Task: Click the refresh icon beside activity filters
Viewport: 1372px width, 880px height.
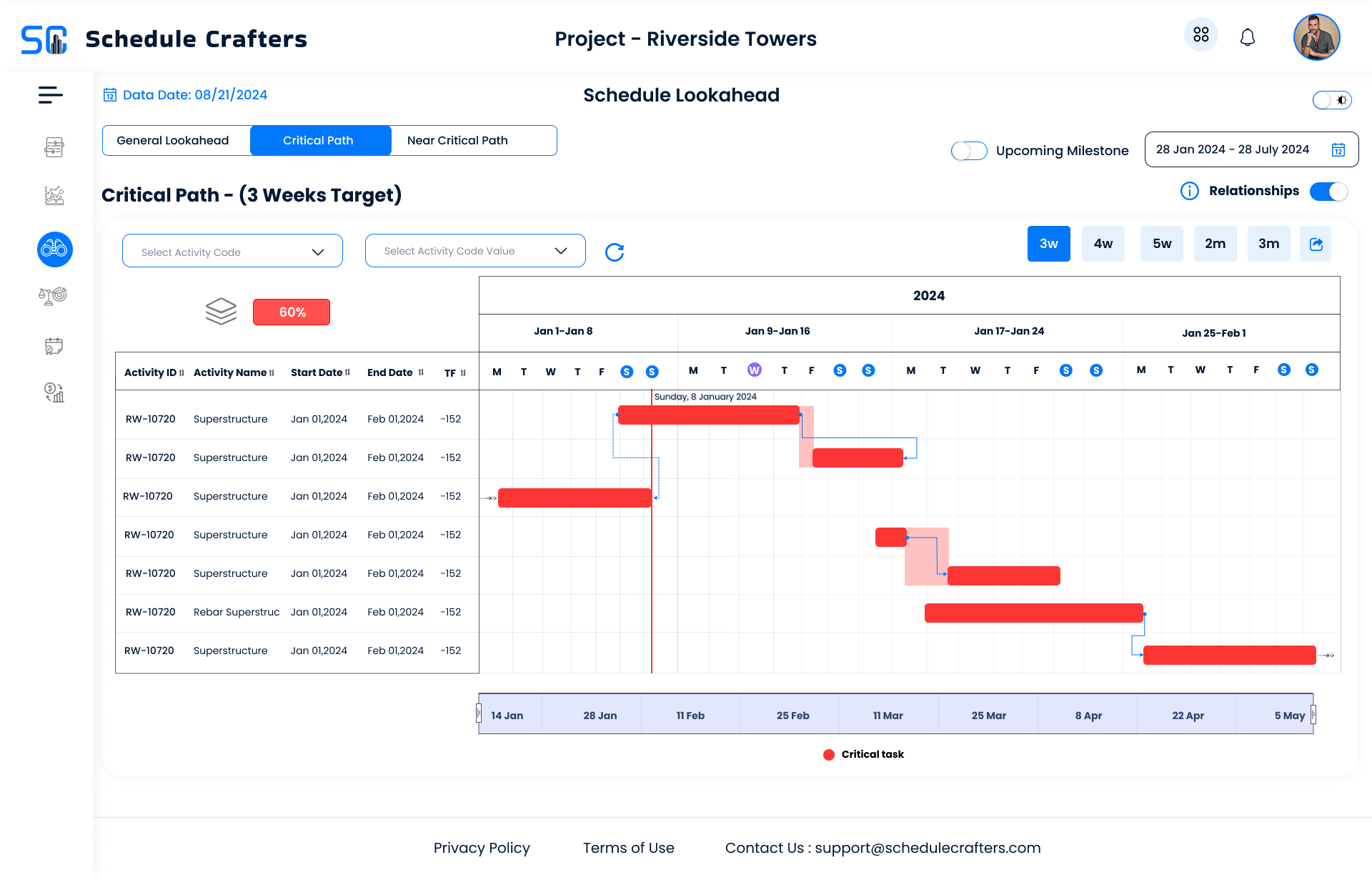Action: (615, 252)
